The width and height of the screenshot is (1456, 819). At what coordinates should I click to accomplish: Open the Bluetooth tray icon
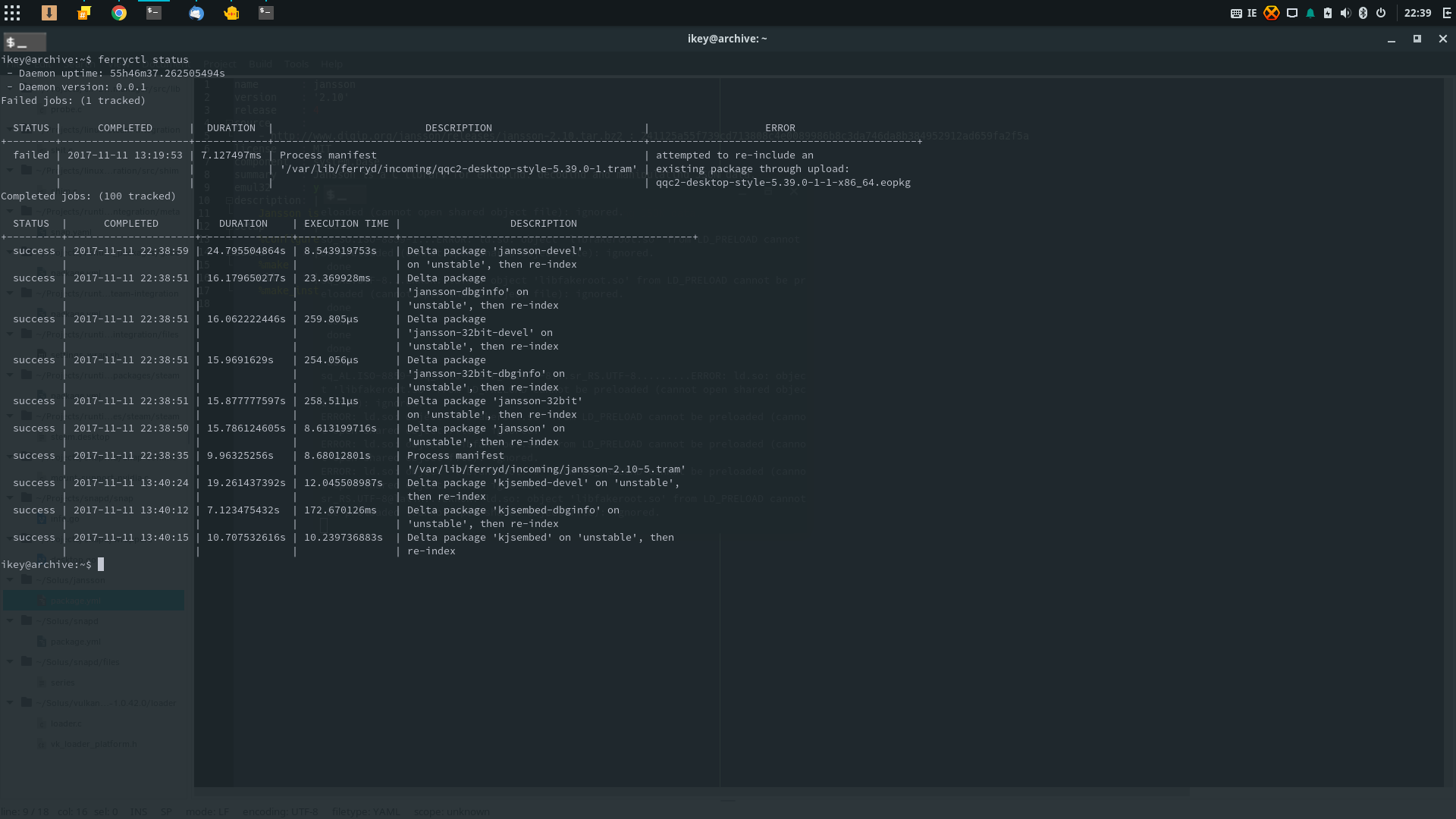1363,13
